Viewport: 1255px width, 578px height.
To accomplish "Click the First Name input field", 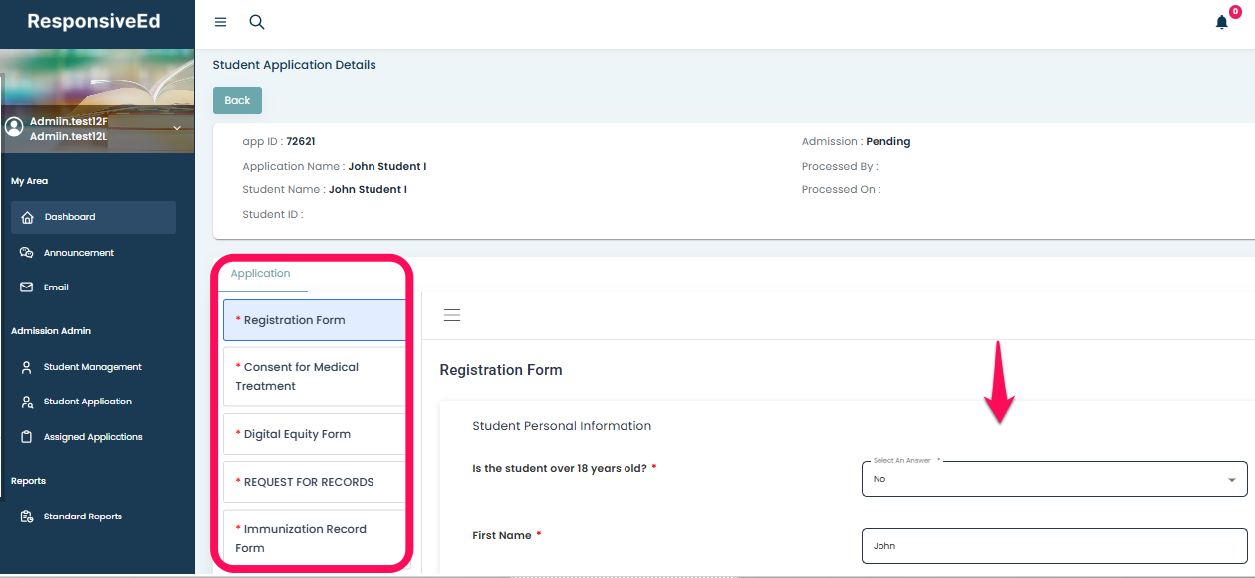I will point(1054,546).
